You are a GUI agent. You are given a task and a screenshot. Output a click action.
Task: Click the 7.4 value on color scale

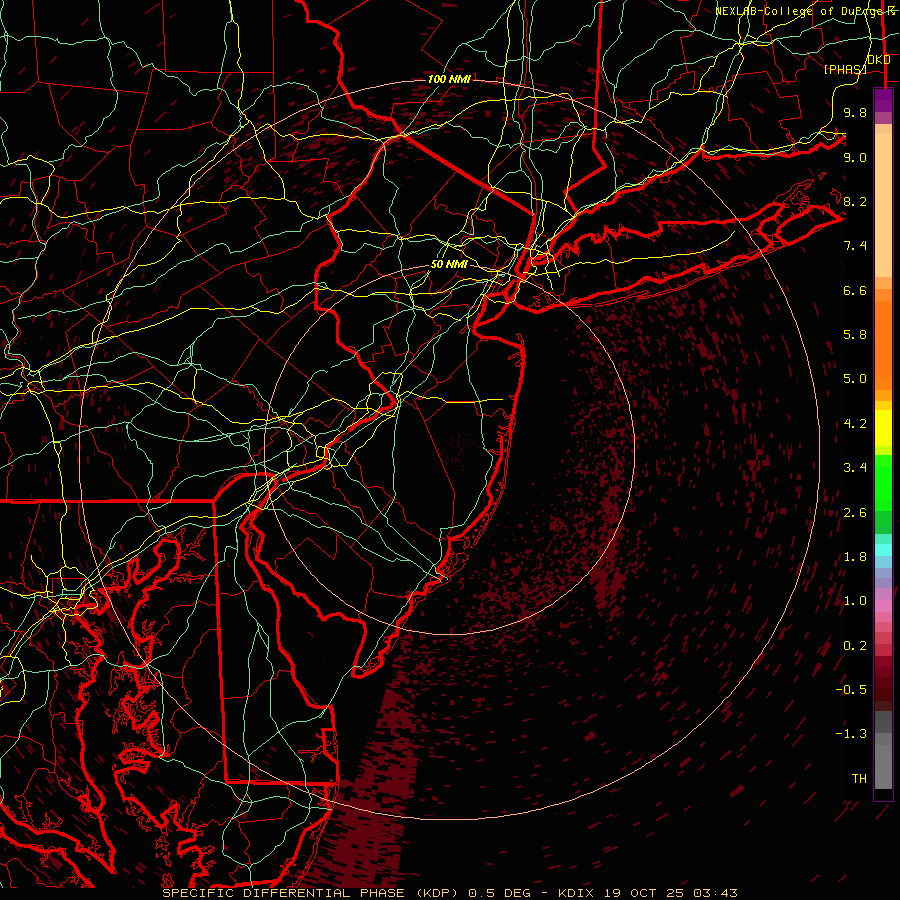[855, 246]
